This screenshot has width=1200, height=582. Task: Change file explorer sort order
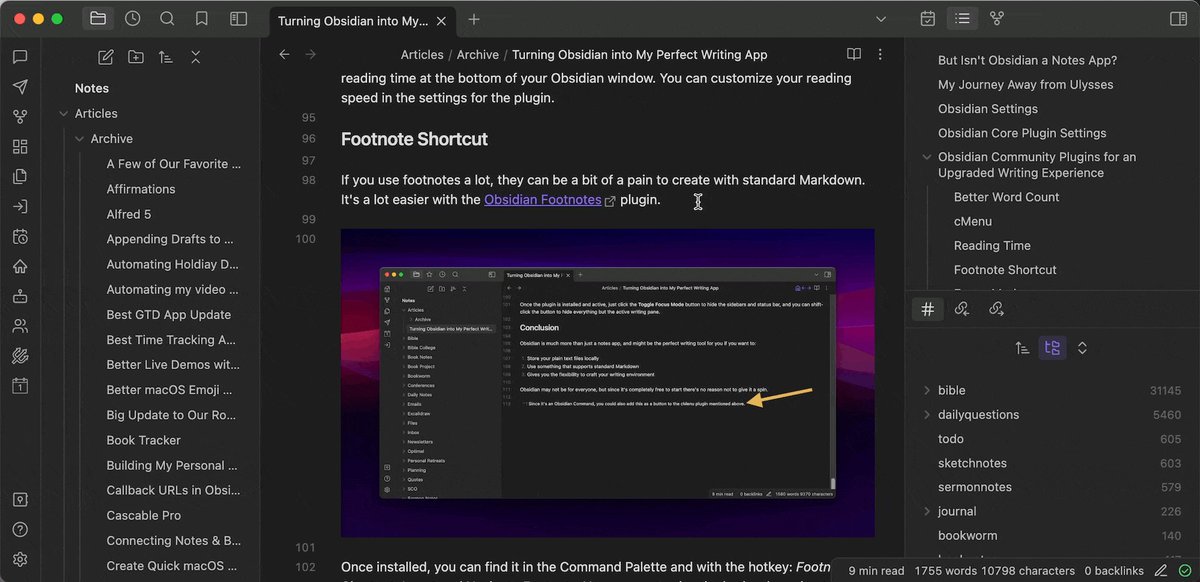[166, 57]
